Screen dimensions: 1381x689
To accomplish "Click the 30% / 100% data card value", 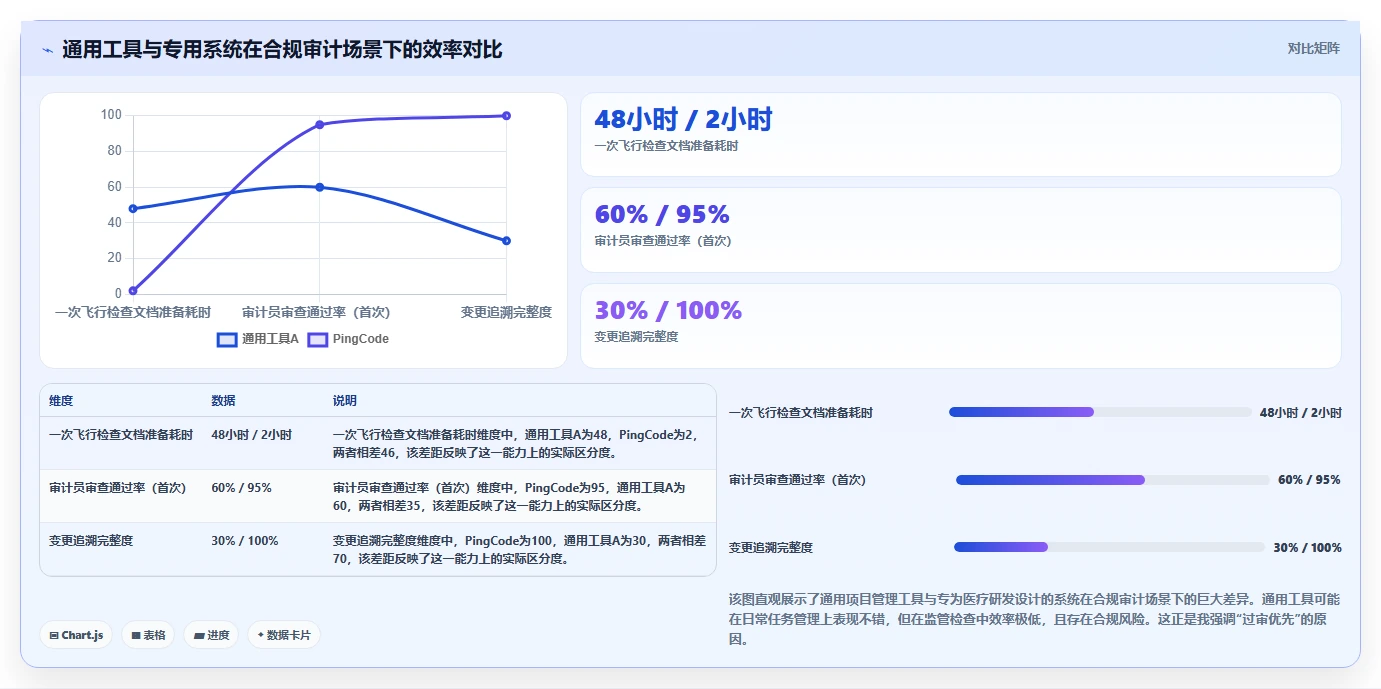I will point(668,310).
